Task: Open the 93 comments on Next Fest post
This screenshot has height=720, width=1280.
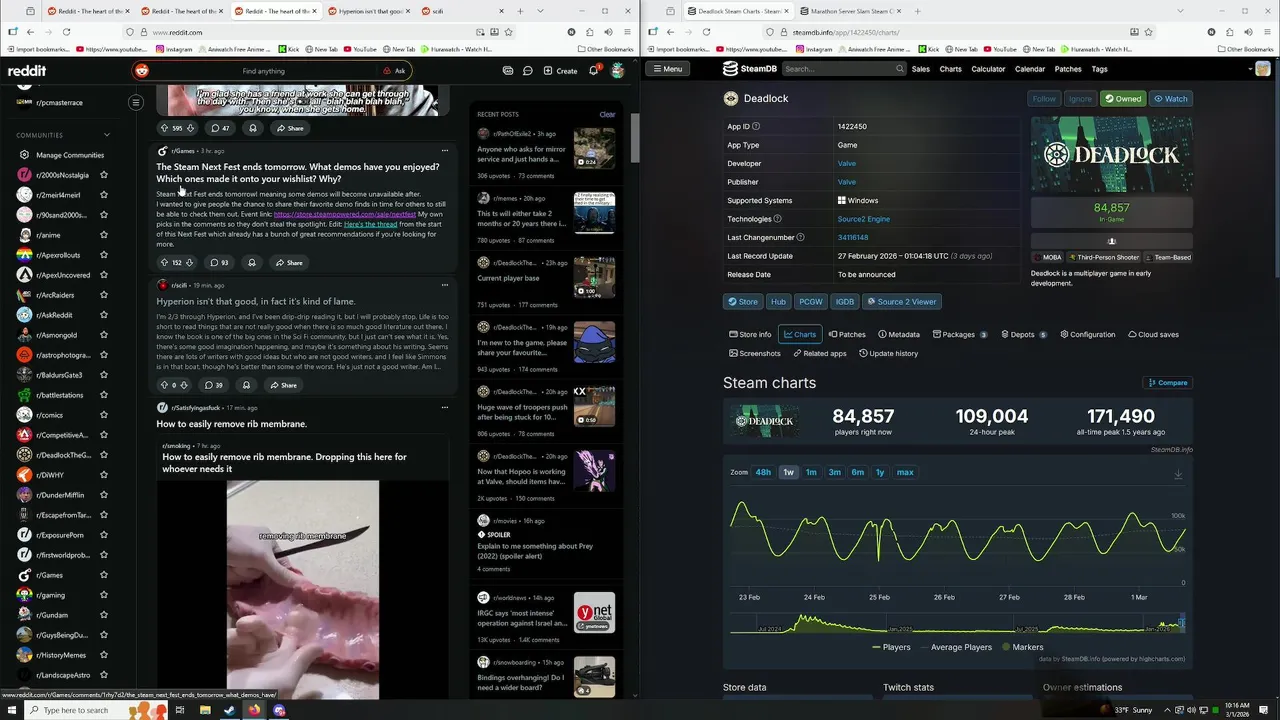Action: click(218, 262)
